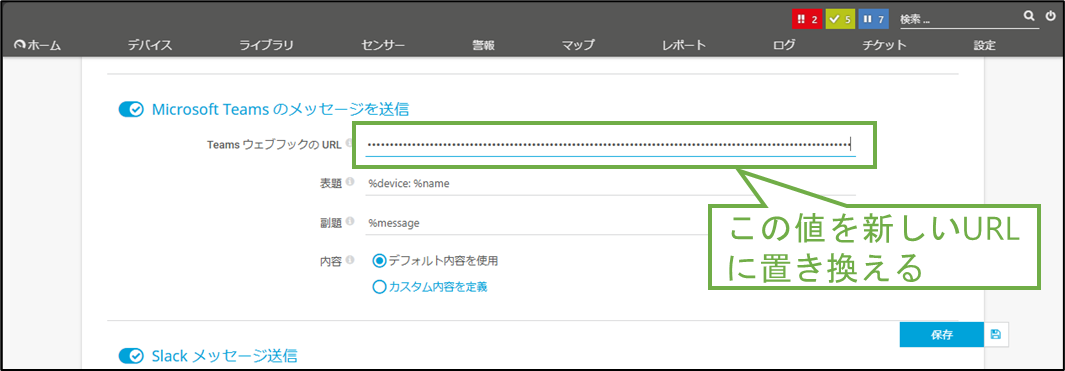Viewport: 1065px width, 371px height.
Task: Open the チケット menu
Action: 884,46
